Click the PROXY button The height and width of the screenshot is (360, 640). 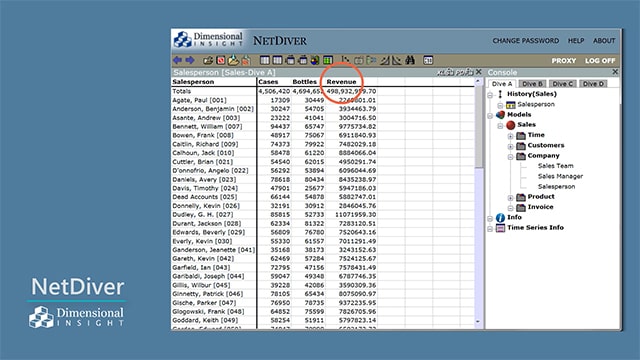[564, 61]
